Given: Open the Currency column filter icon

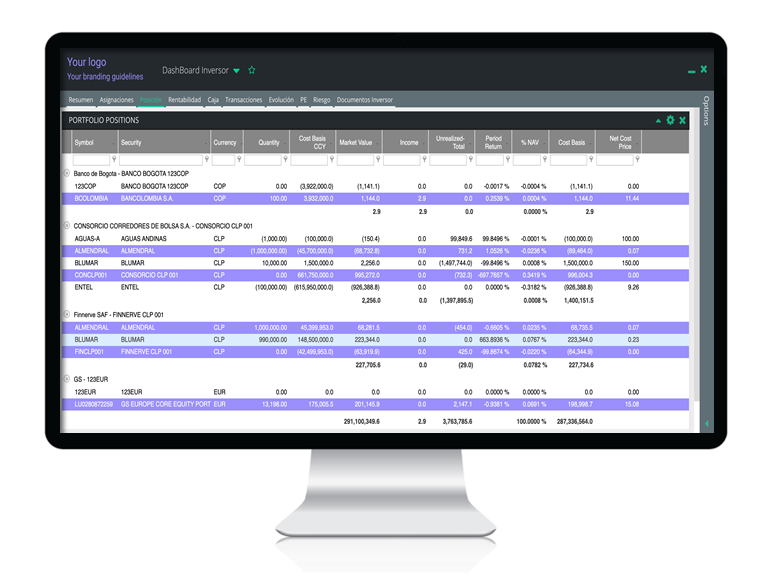Looking at the screenshot, I should 239,159.
